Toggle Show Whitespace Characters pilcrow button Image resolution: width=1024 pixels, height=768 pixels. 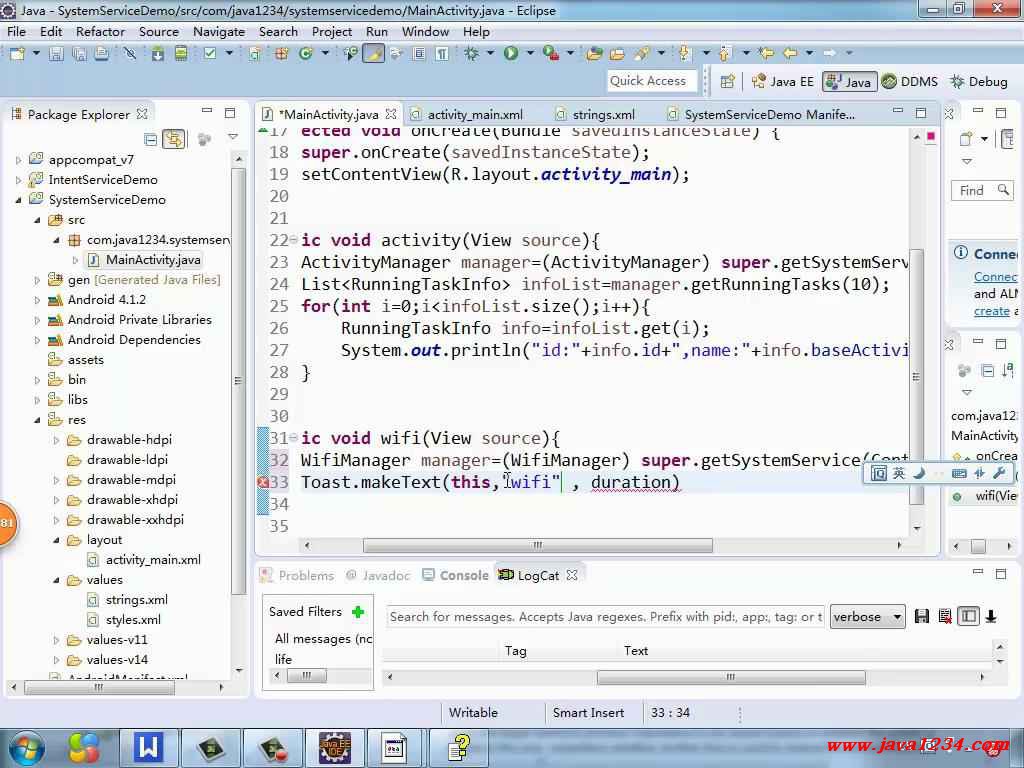pyautogui.click(x=442, y=54)
